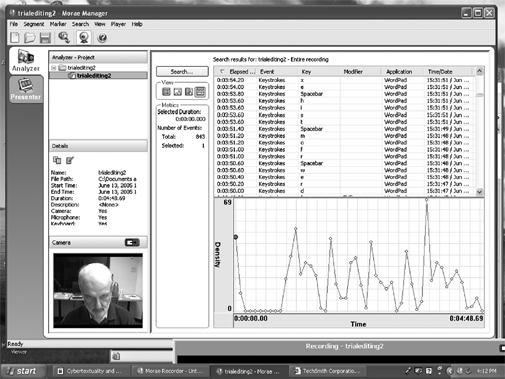Click the edit details pencil icon
Viewport: 505px width, 379px height.
pyautogui.click(x=70, y=160)
